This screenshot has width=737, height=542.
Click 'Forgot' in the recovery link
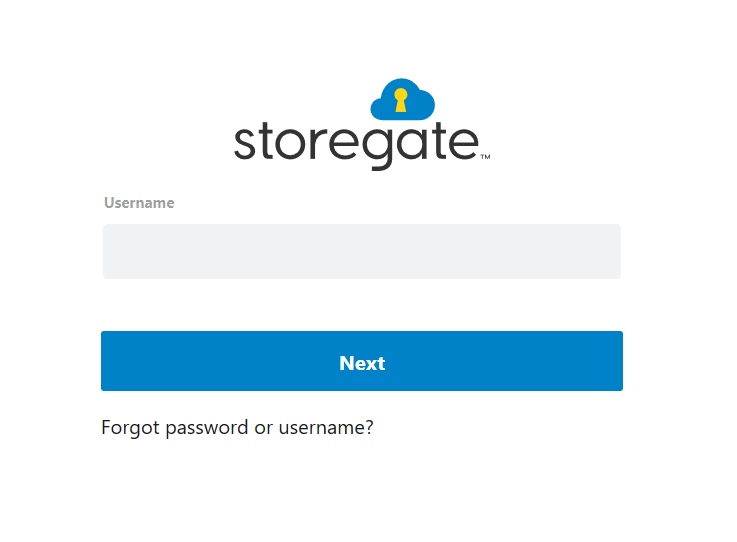point(131,427)
